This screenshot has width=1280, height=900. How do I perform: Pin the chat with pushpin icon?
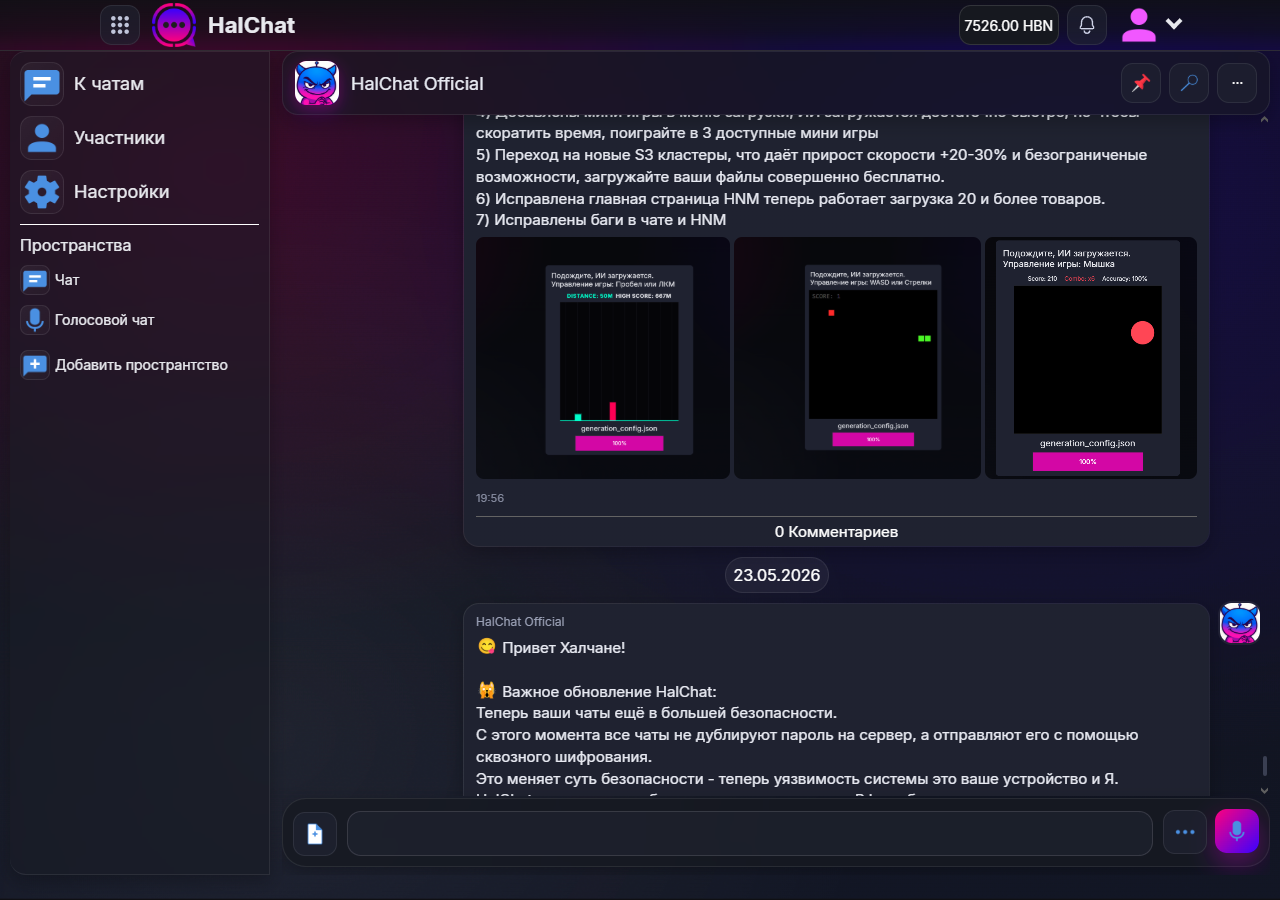(x=1141, y=83)
